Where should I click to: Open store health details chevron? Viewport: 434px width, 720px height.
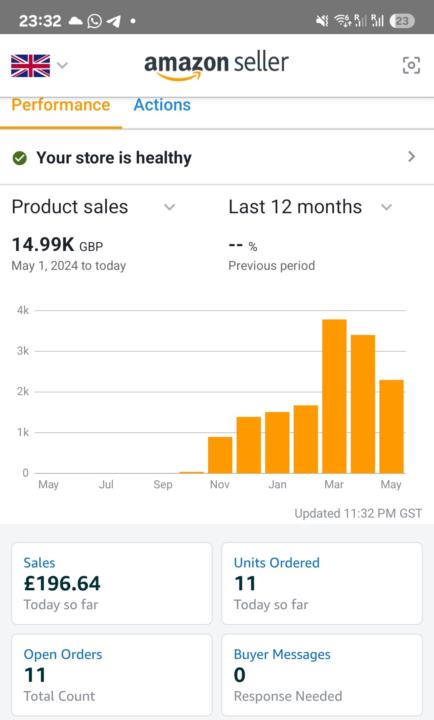[411, 157]
